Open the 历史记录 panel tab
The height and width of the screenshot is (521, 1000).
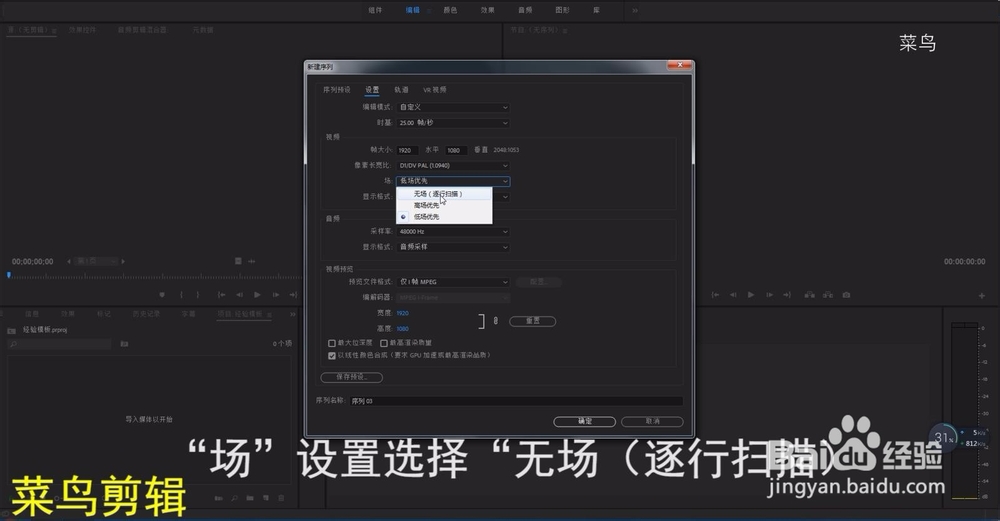point(146,314)
